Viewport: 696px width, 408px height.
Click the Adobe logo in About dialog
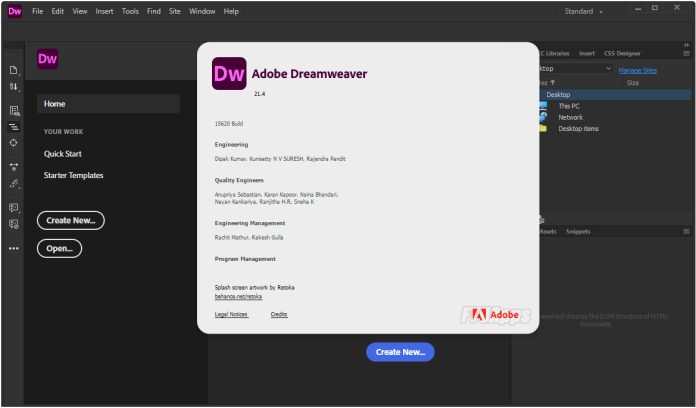point(495,315)
